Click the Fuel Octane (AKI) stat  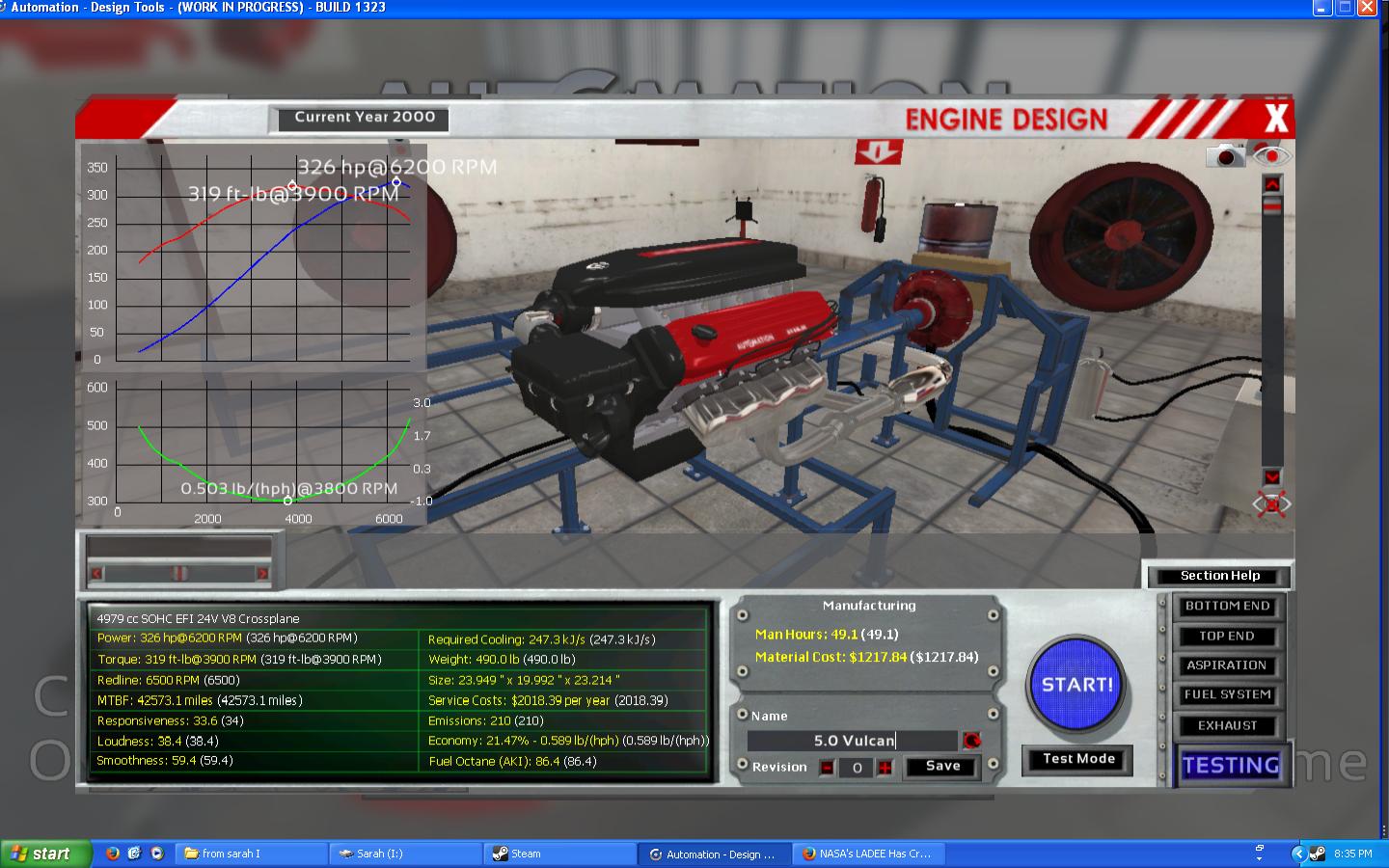click(x=512, y=762)
